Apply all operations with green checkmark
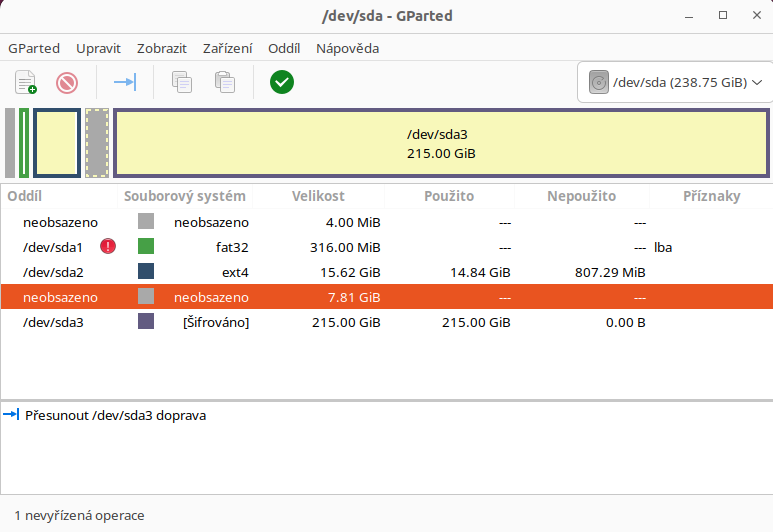Screen dimensions: 773x532 click(x=282, y=82)
